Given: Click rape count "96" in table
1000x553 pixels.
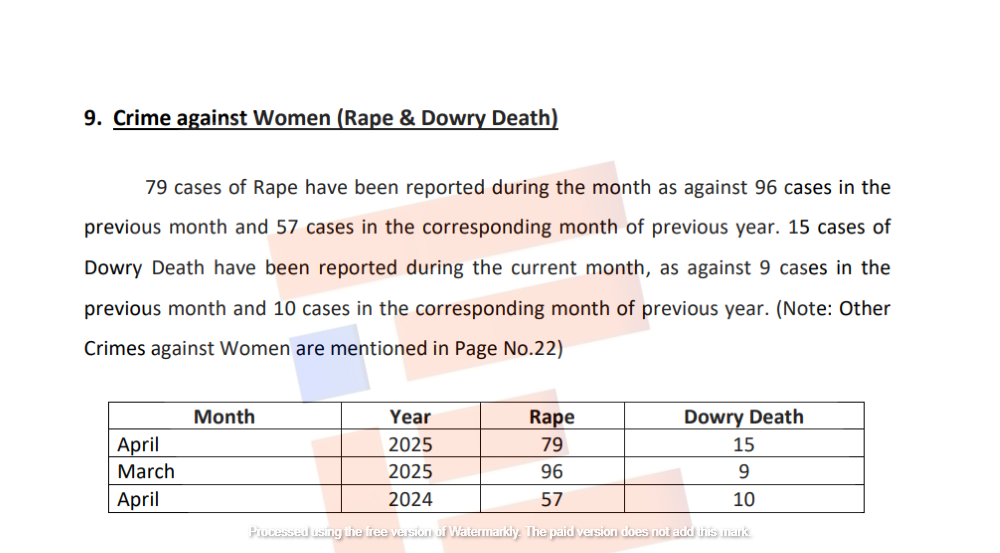Looking at the screenshot, I should [551, 471].
